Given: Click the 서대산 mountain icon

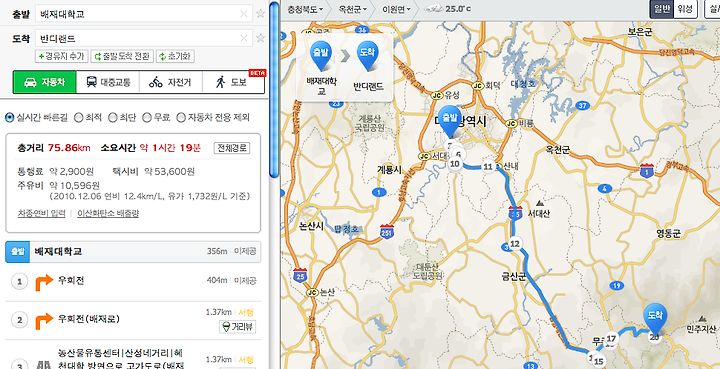Looking at the screenshot, I should (540, 203).
